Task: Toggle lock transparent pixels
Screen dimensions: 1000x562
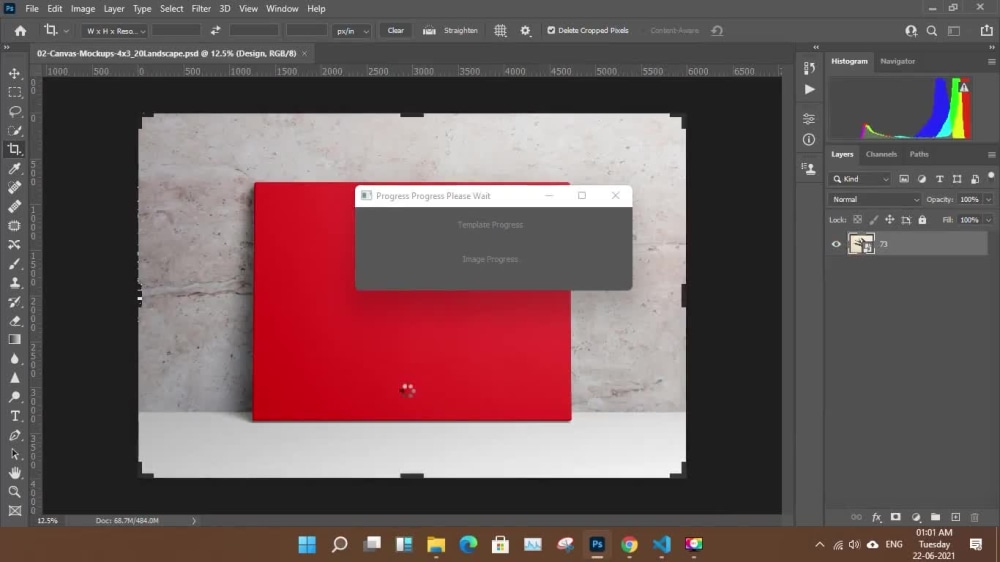Action: 858,219
